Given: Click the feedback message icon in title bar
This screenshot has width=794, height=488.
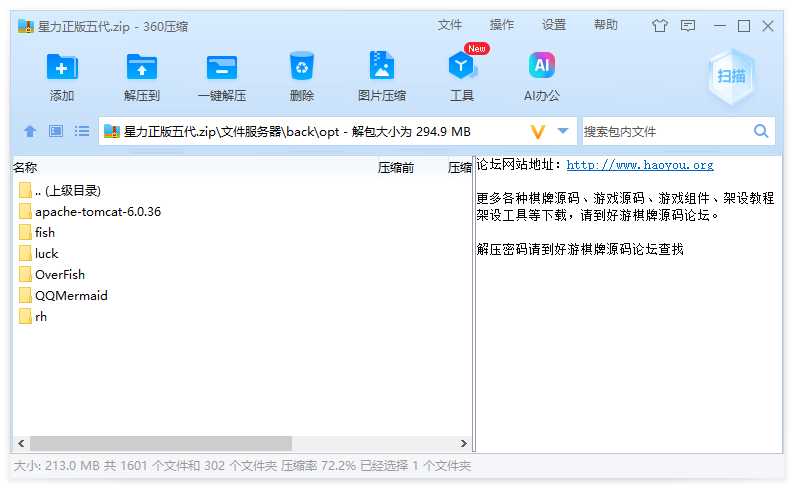Looking at the screenshot, I should [688, 25].
